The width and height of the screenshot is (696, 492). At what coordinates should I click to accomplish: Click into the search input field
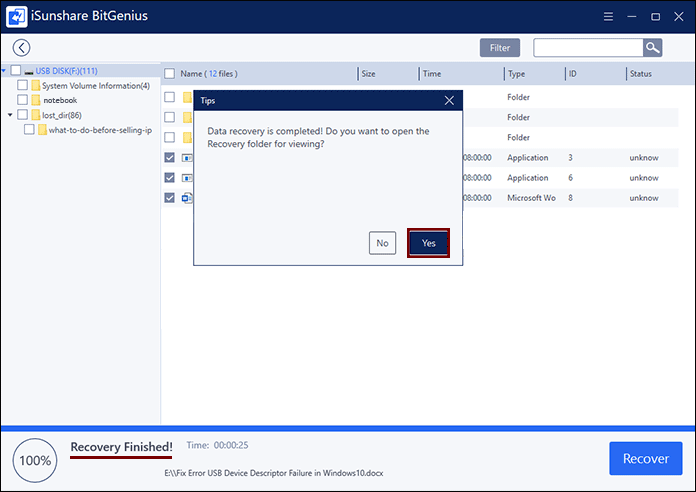point(588,48)
